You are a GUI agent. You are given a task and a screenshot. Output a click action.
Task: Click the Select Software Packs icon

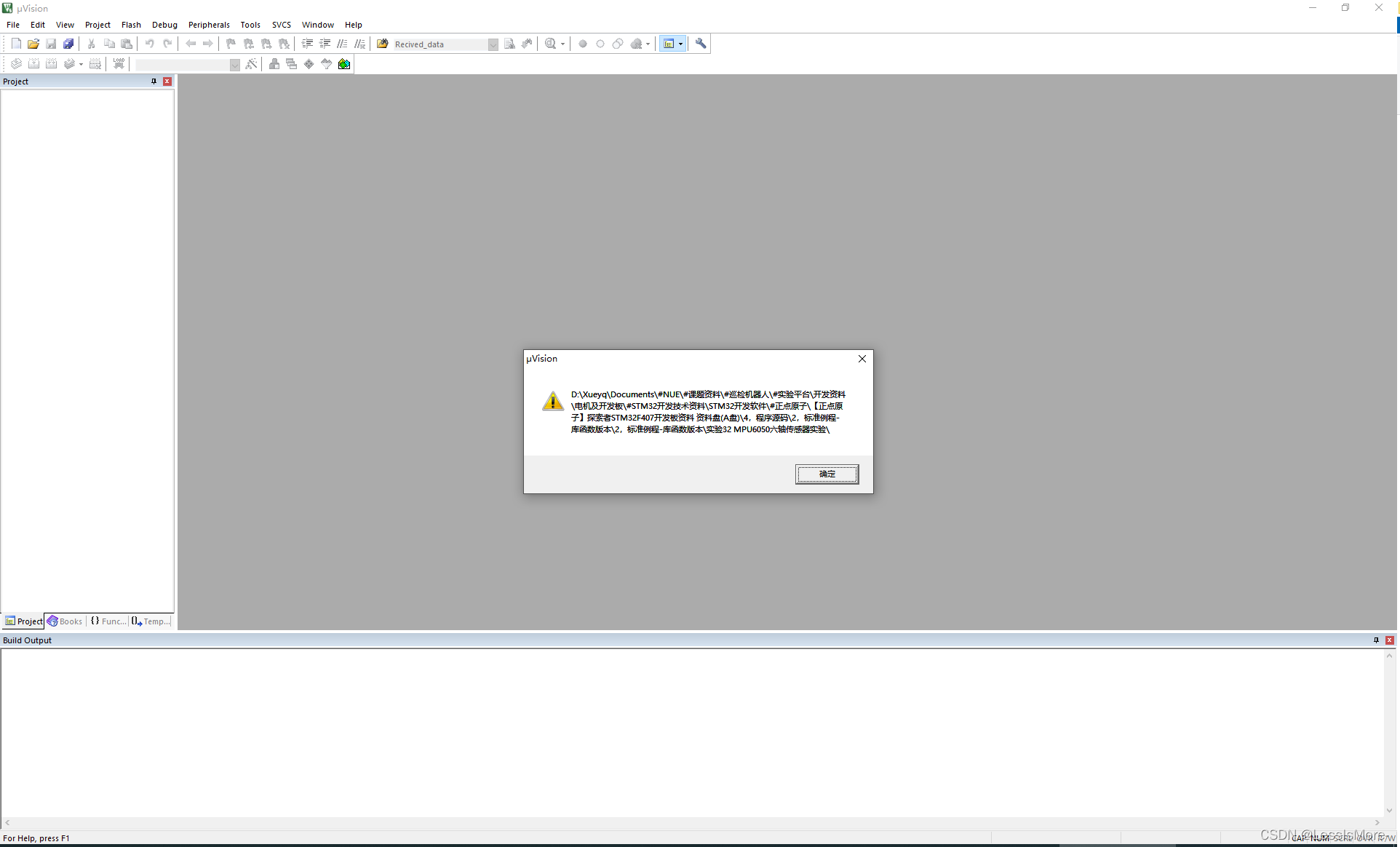pyautogui.click(x=327, y=64)
